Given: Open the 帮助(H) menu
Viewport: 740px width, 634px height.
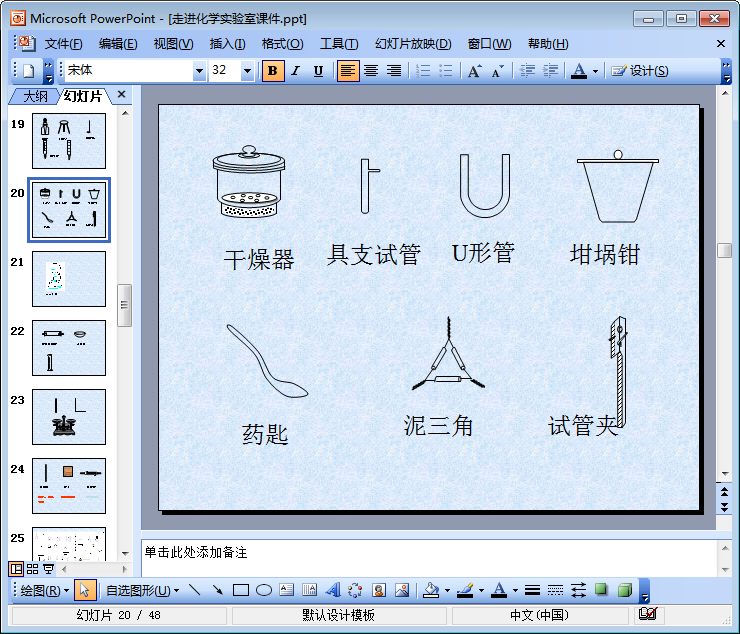Looking at the screenshot, I should point(548,44).
